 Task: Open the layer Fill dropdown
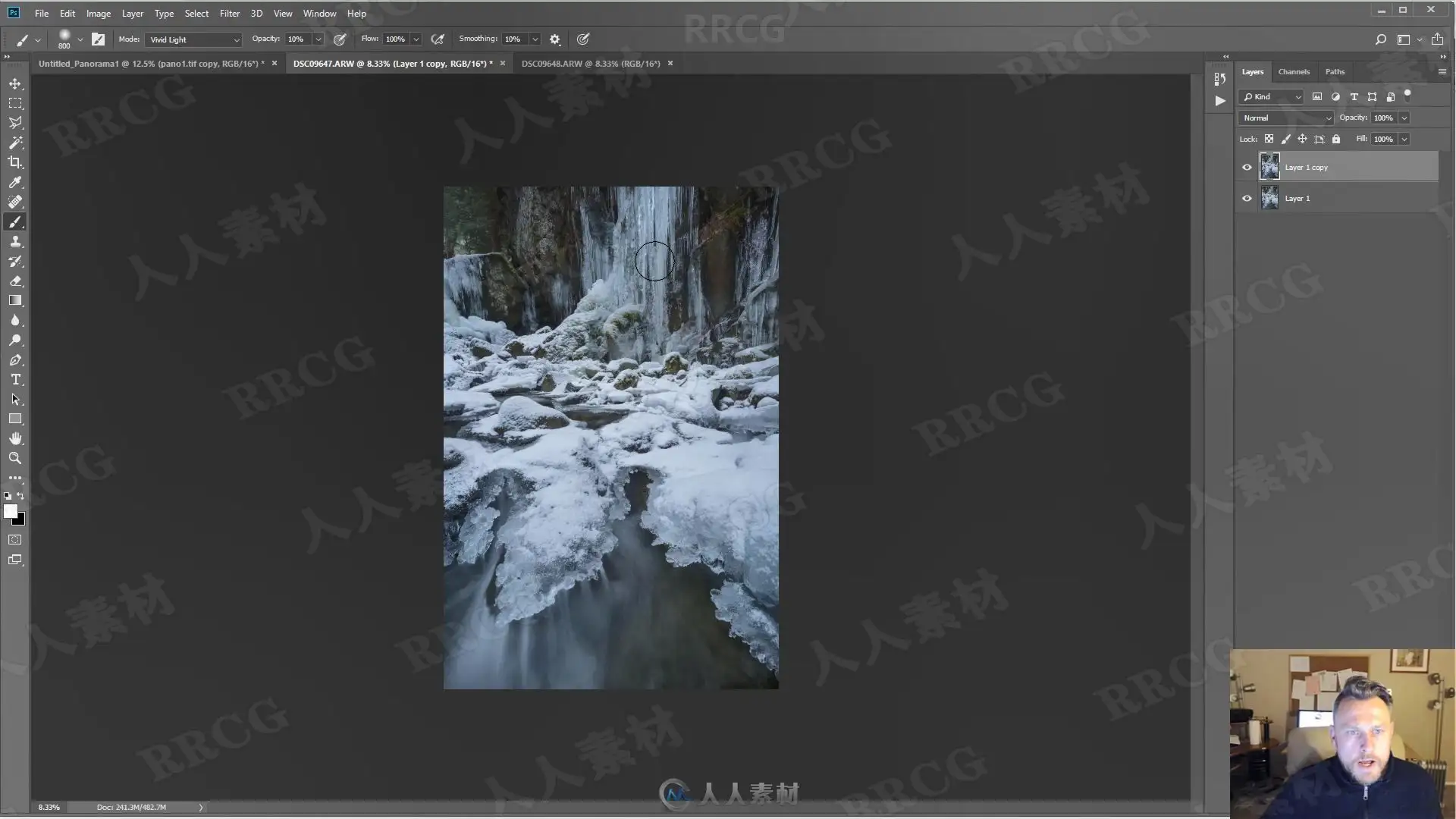tap(1404, 140)
